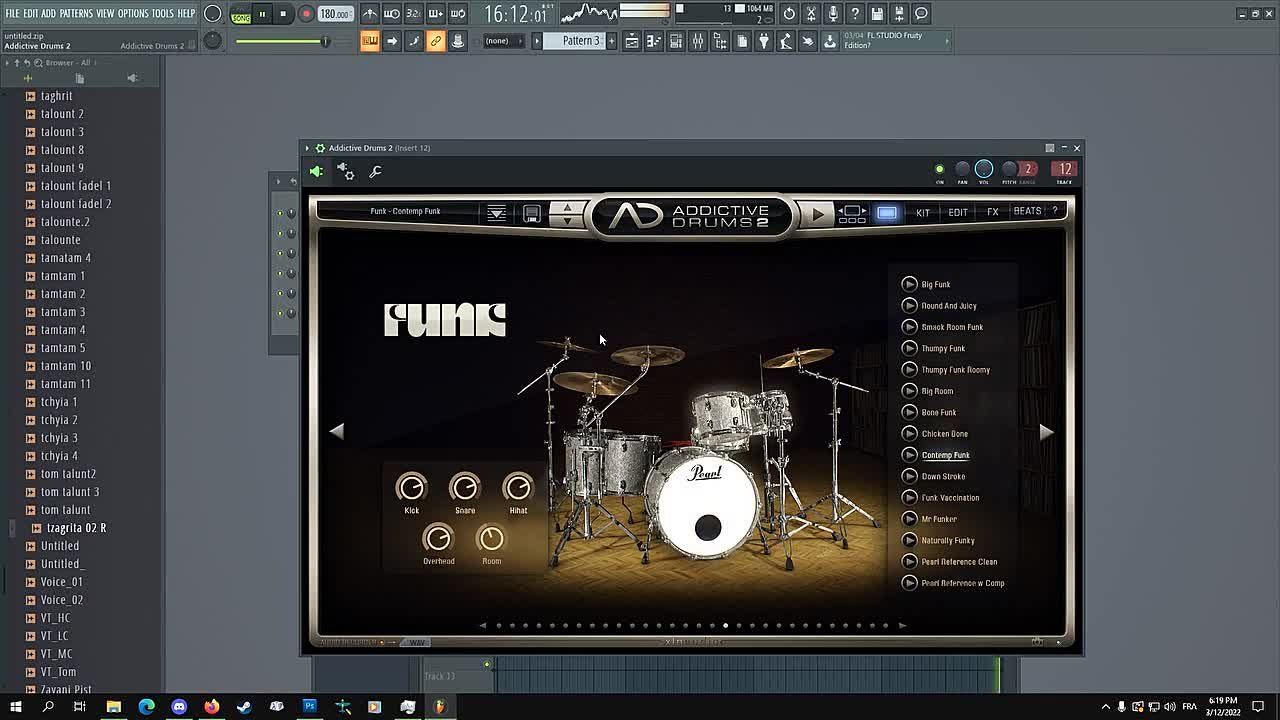
Task: Select the Playlist icon in FL Studio toolbar
Action: 631,42
